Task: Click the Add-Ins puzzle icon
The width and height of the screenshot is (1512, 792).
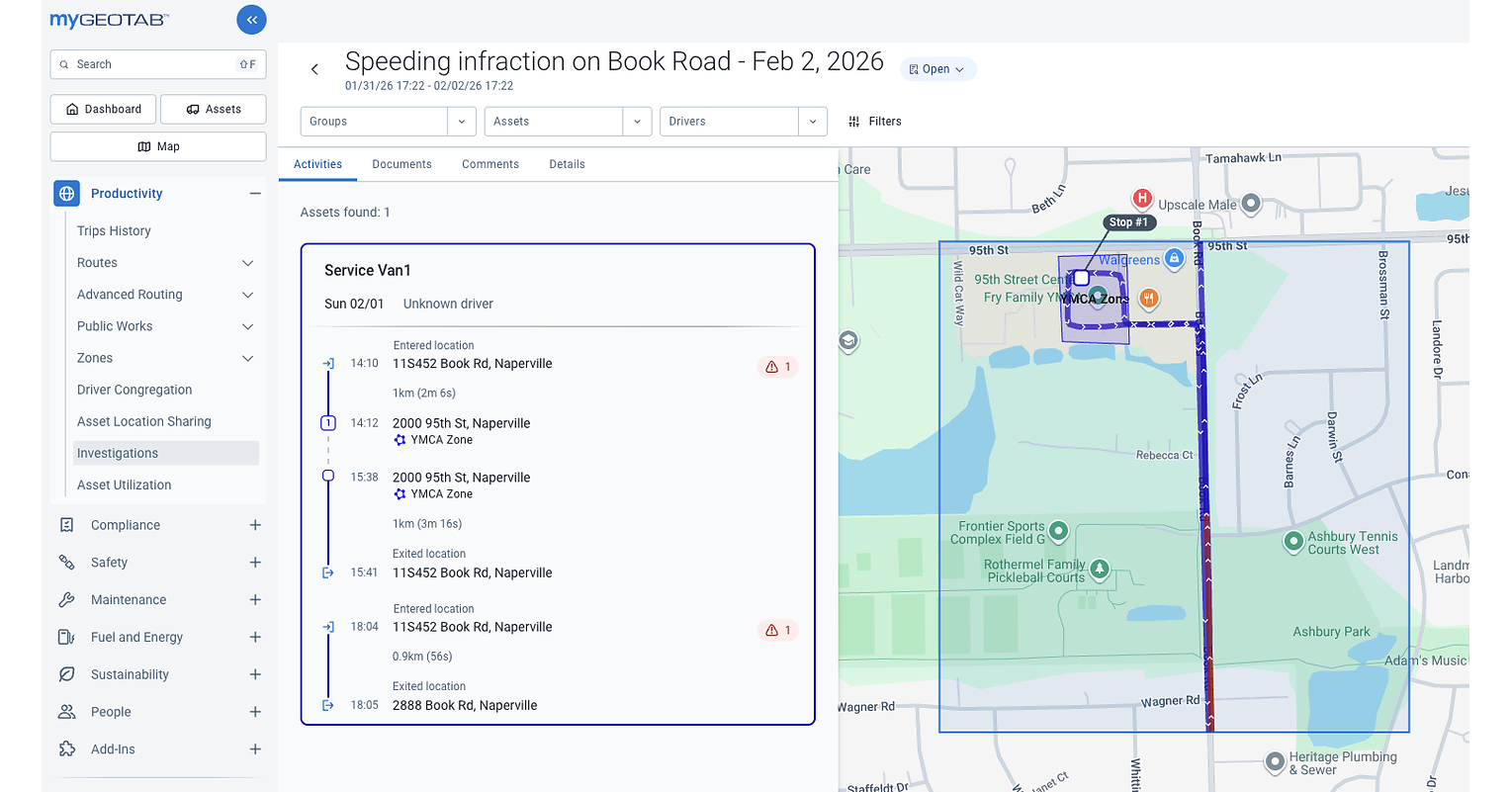Action: [66, 749]
